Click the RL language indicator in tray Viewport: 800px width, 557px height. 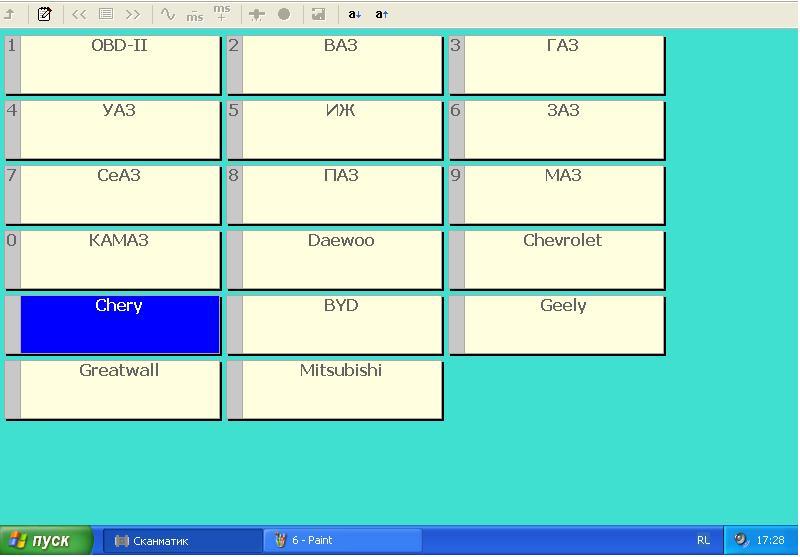tap(703, 540)
